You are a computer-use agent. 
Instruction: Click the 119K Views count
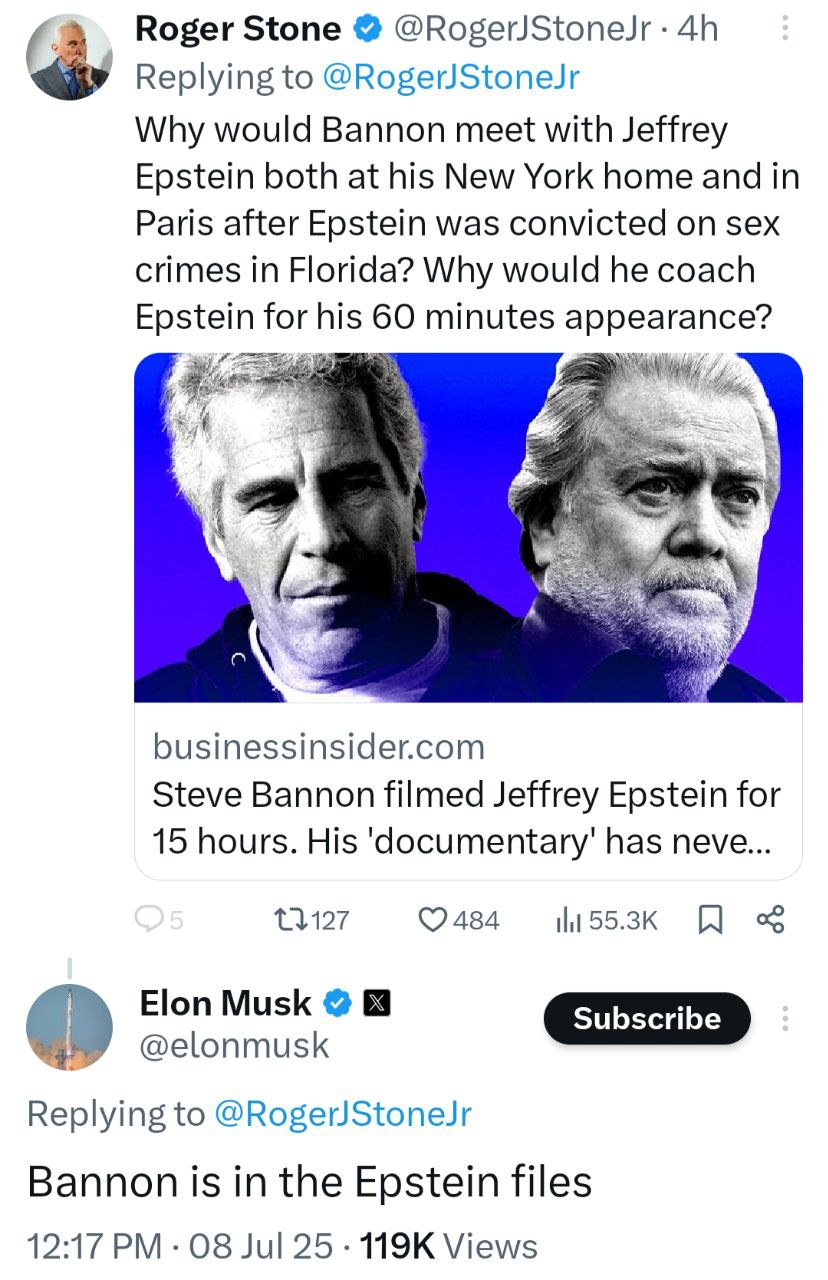(448, 1246)
